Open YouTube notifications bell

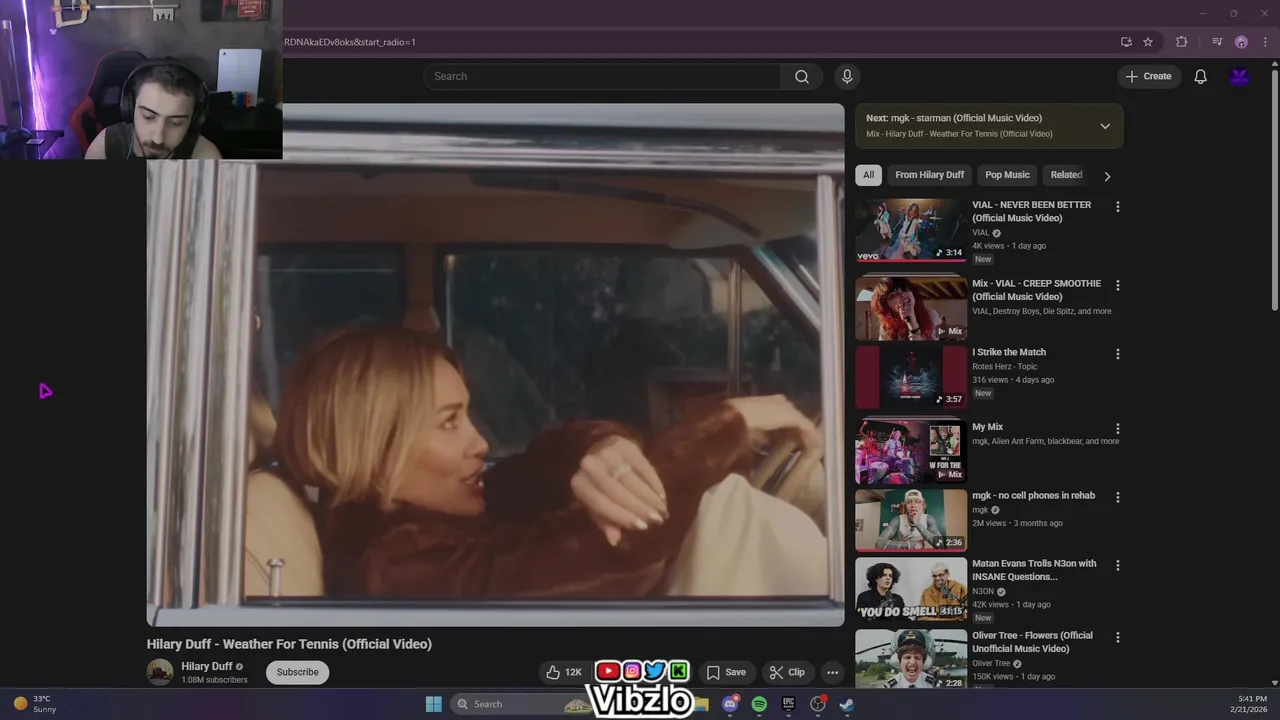point(1200,77)
